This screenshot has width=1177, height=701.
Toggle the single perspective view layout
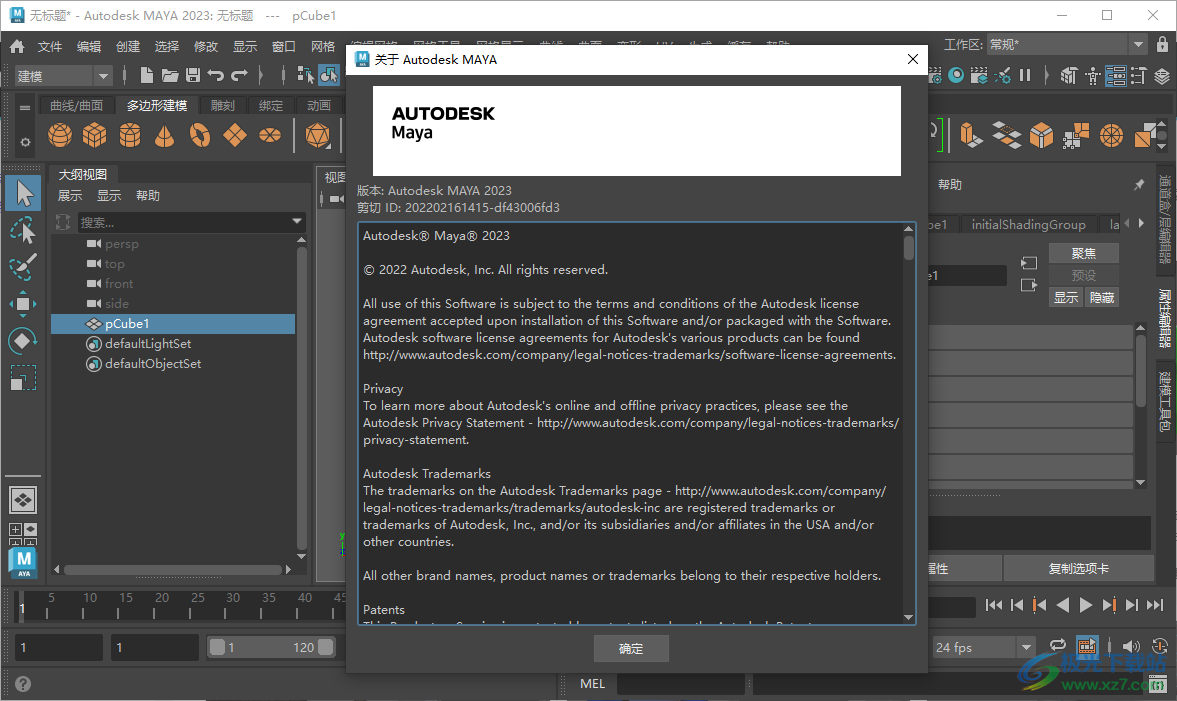click(23, 500)
